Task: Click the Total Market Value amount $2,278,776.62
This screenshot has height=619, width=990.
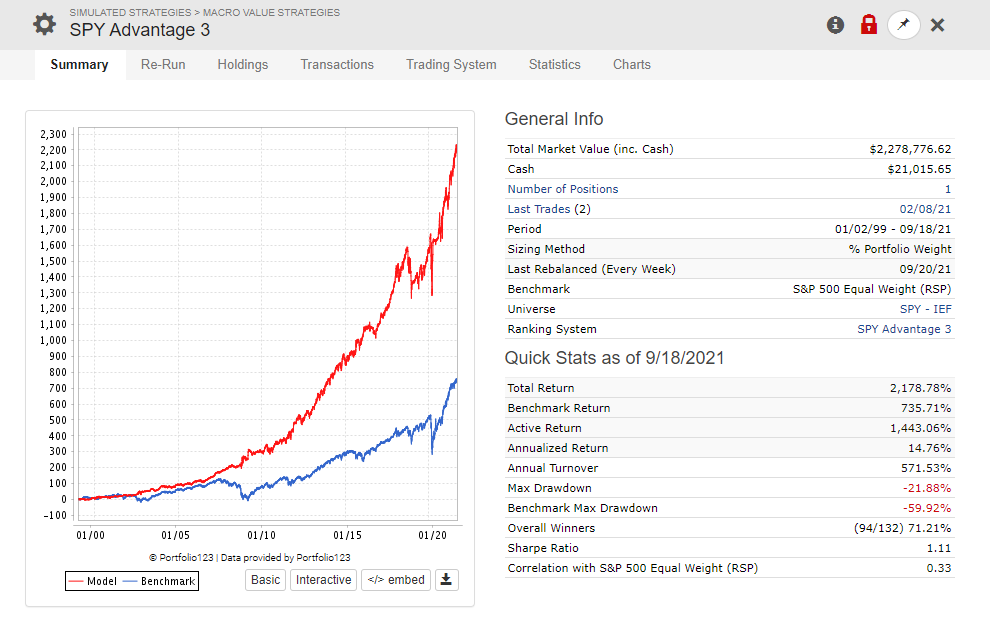Action: (910, 149)
